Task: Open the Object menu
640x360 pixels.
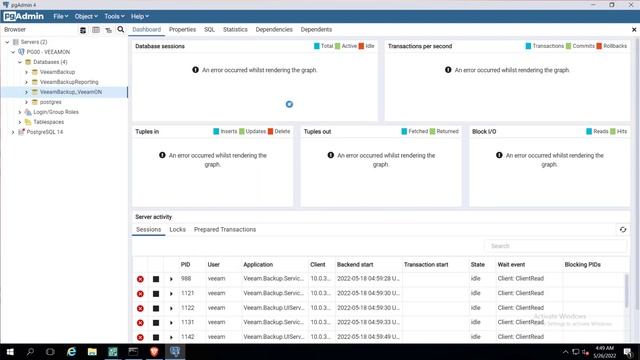Action: pos(86,16)
